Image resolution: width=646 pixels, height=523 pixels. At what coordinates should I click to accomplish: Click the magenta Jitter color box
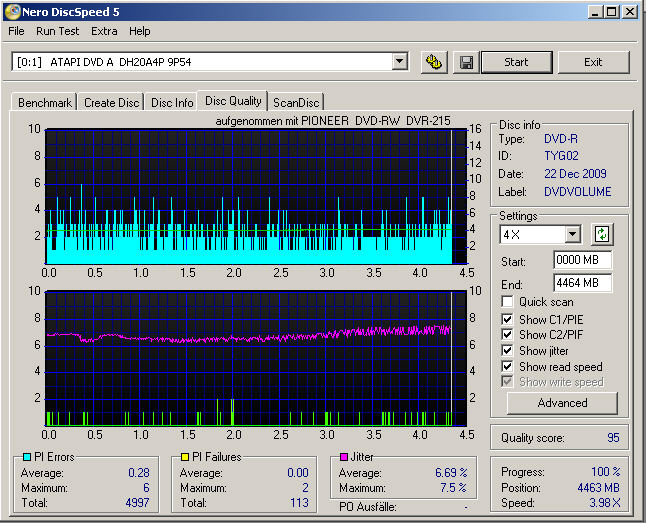pos(343,458)
